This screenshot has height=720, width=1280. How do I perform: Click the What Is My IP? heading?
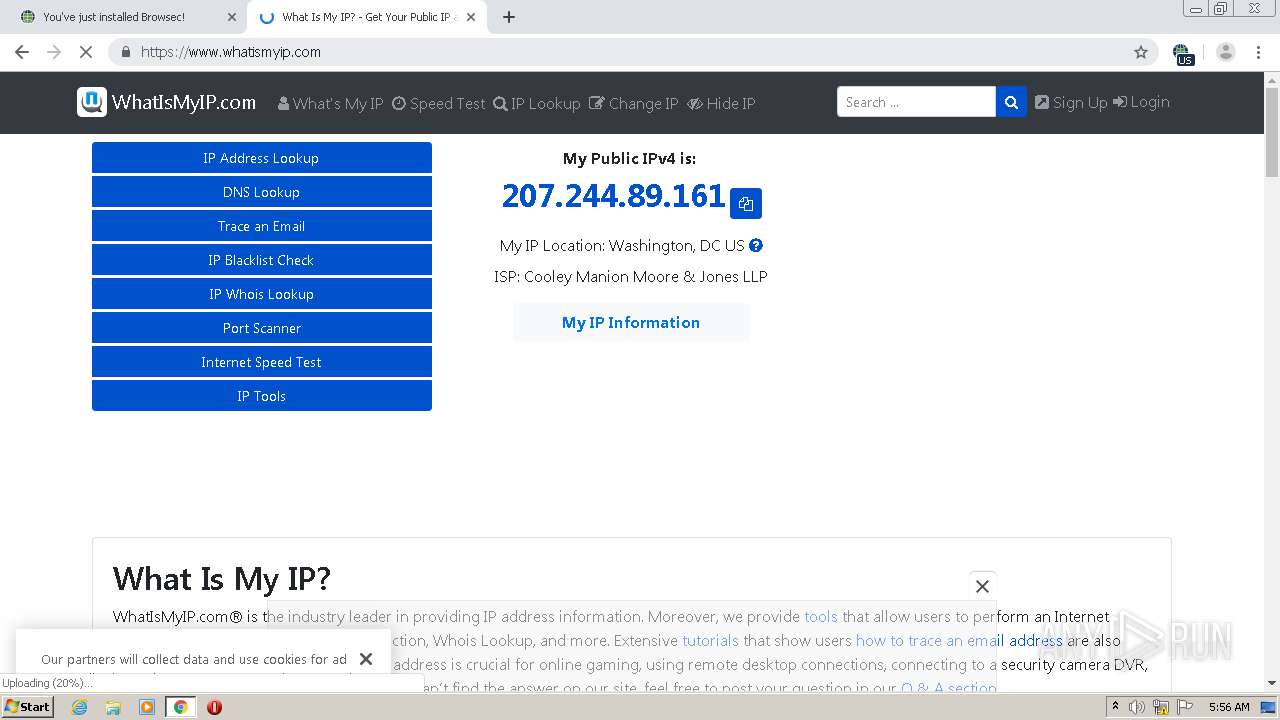[x=222, y=579]
